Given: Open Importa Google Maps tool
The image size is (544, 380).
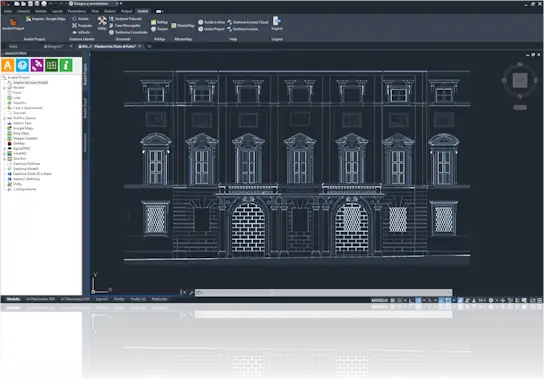Looking at the screenshot, I should 46,19.
